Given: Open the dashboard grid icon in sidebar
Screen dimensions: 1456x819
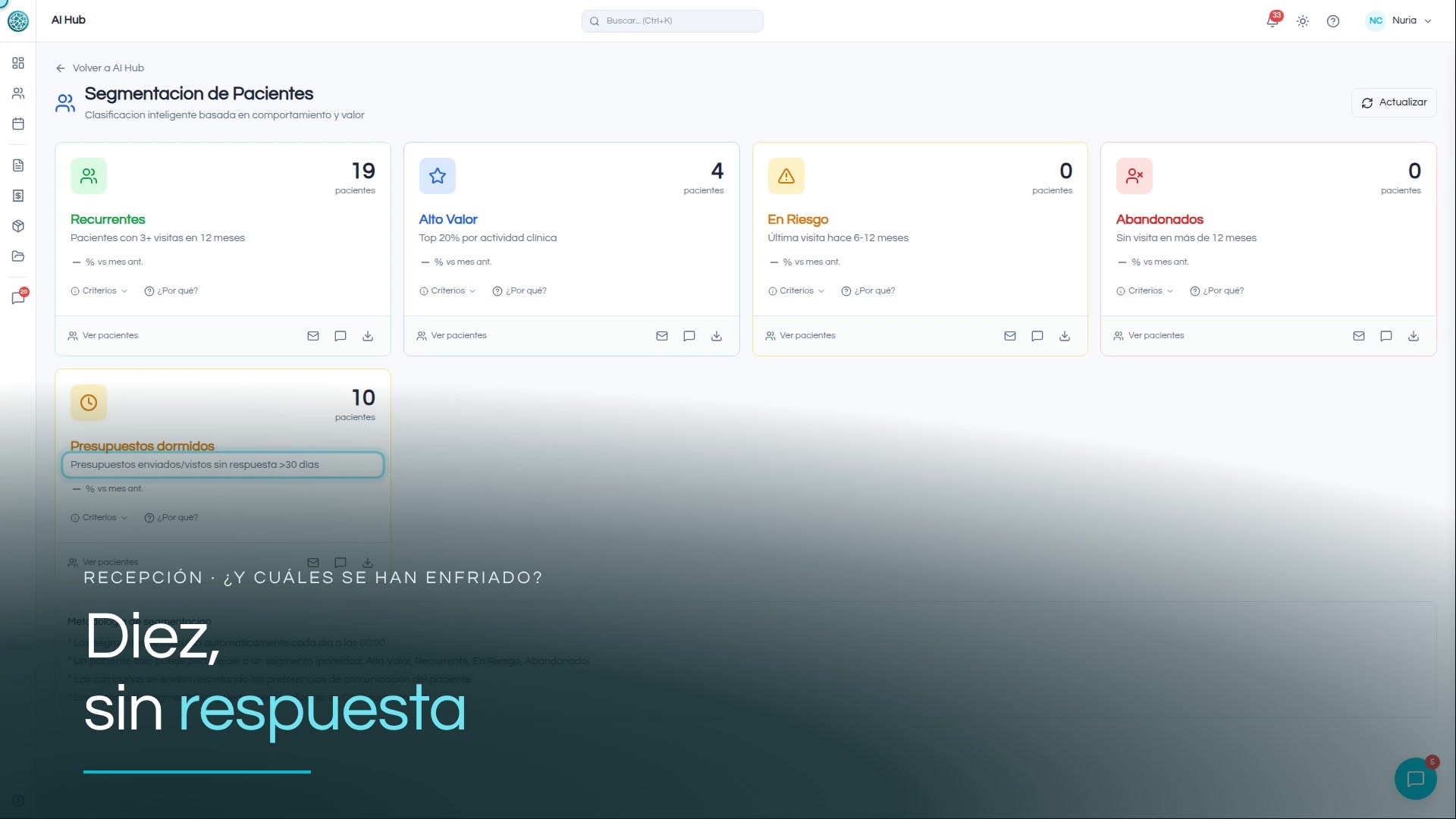Looking at the screenshot, I should [x=18, y=63].
